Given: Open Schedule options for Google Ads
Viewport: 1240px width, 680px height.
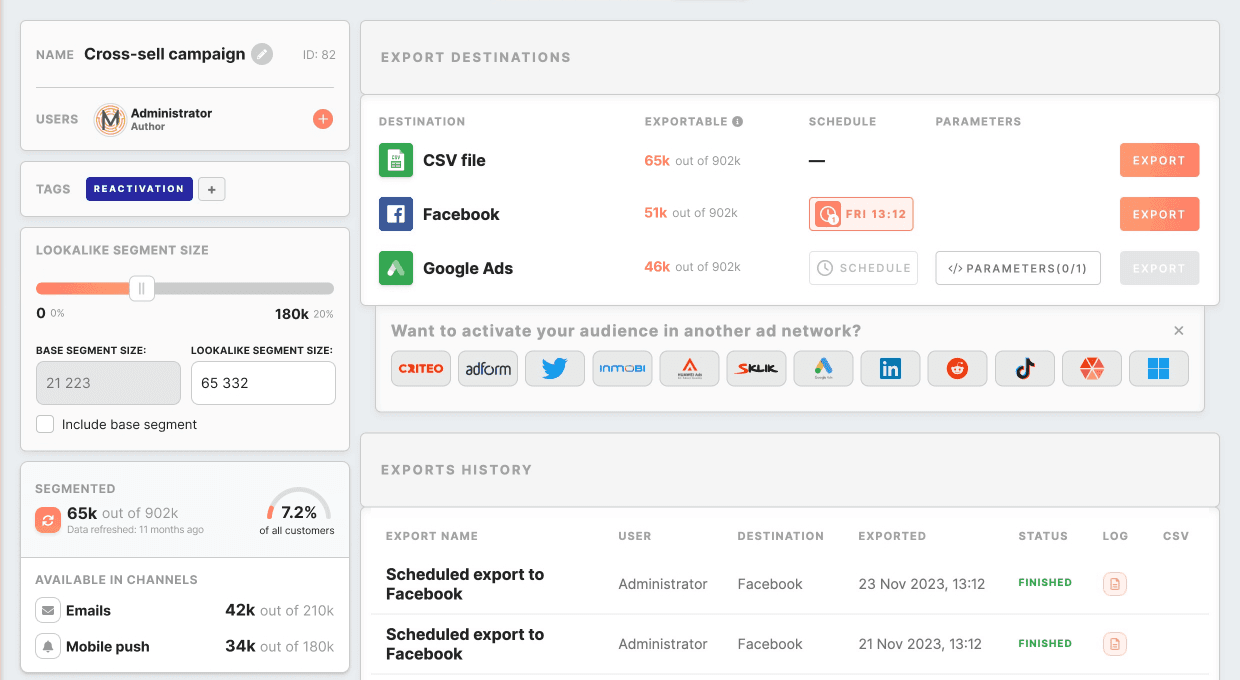Looking at the screenshot, I should click(x=863, y=268).
